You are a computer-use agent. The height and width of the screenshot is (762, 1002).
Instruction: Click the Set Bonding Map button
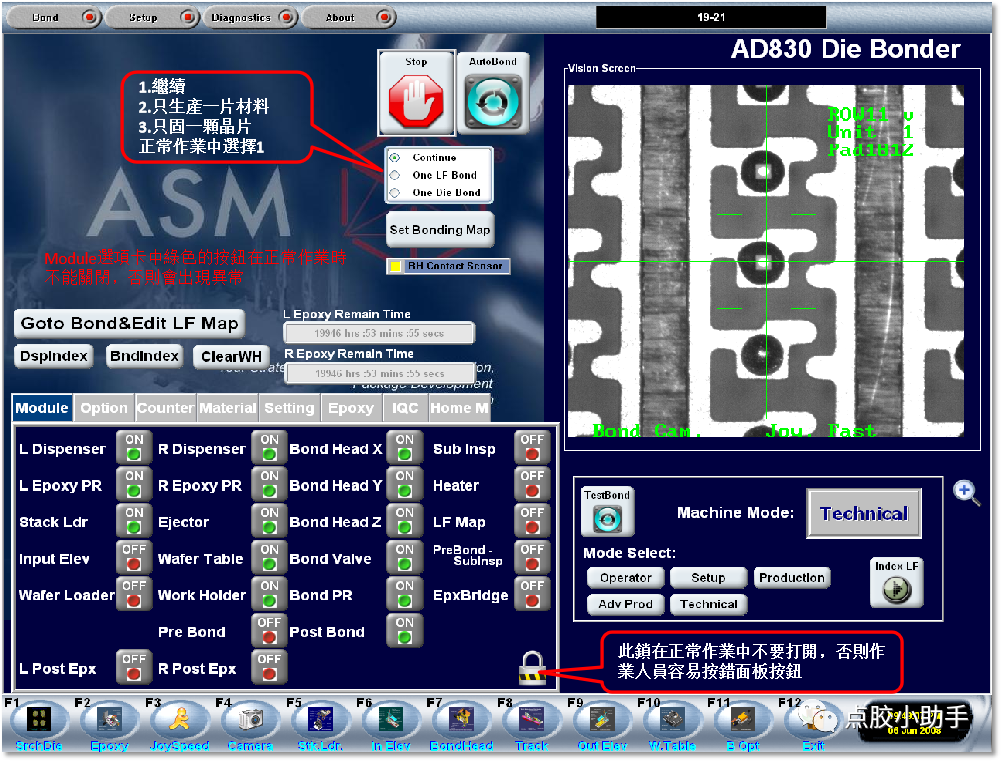(440, 230)
